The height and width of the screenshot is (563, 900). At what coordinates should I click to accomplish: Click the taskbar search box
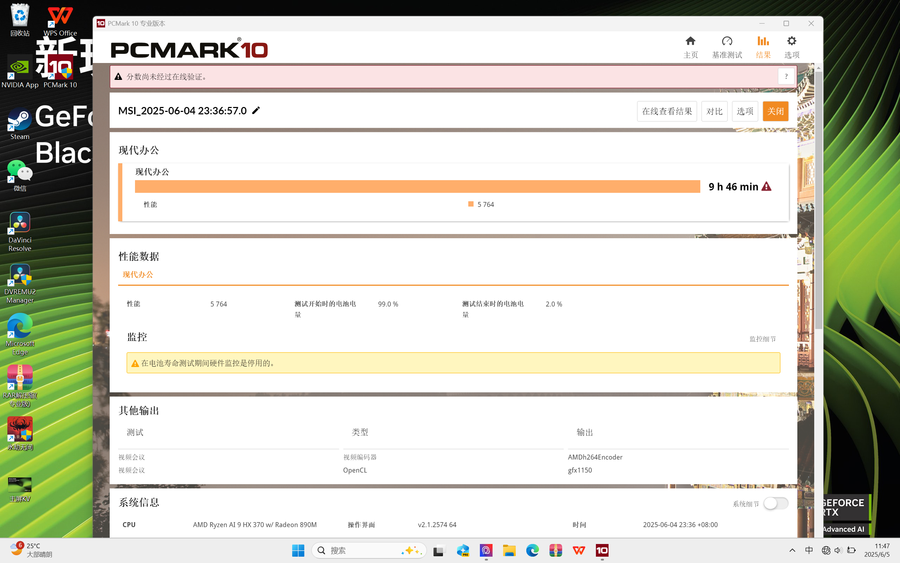tap(368, 550)
